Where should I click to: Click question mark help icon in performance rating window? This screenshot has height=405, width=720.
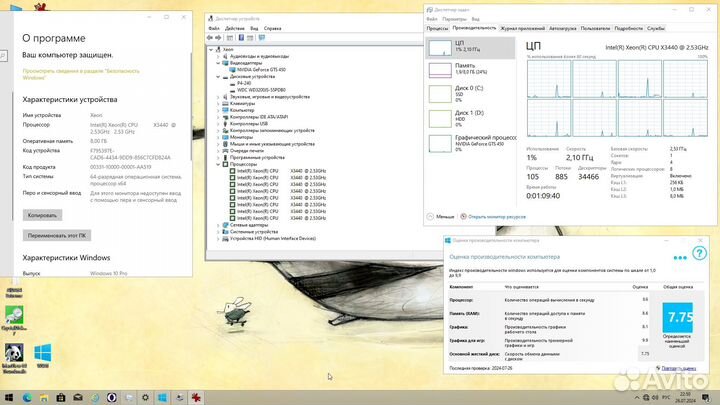click(x=699, y=253)
